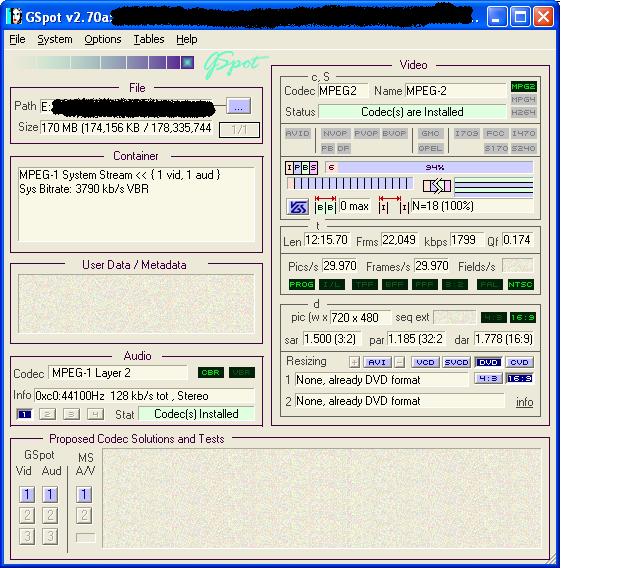Click the GMC indicator
This screenshot has width=640, height=568.
(430, 133)
